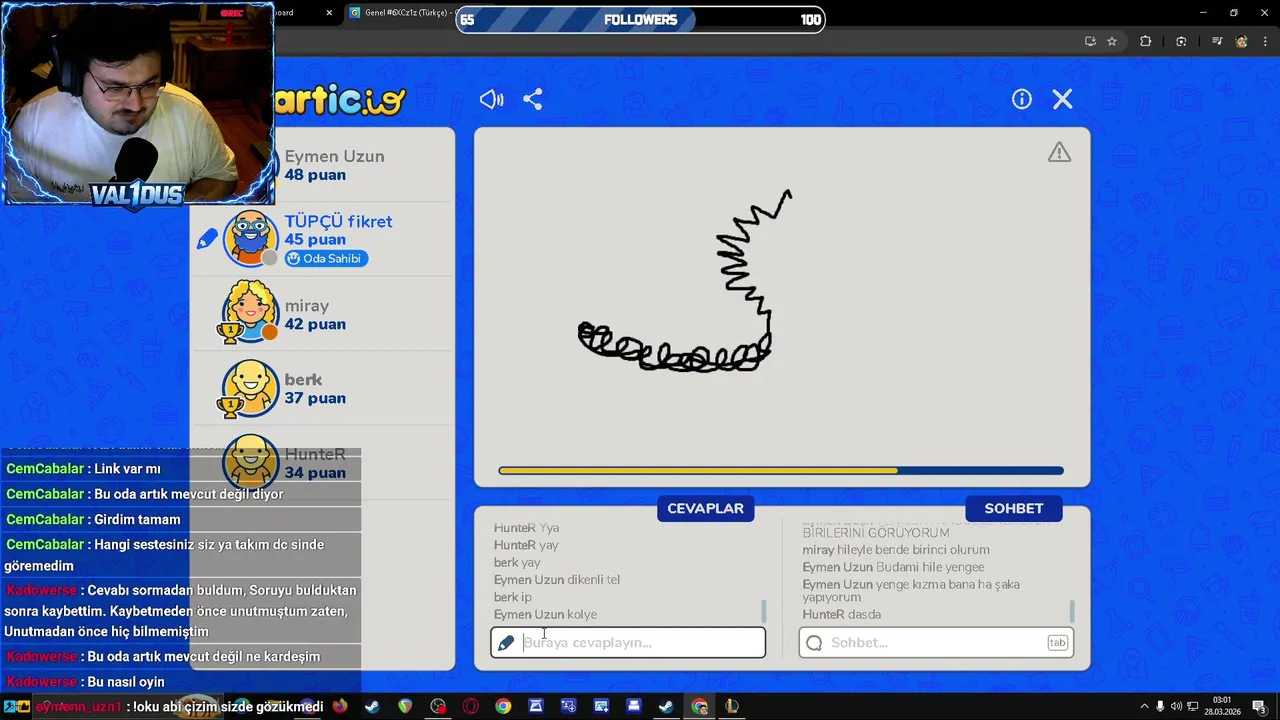1280x720 pixels.
Task: Mute the game sound with speaker icon
Action: click(491, 99)
